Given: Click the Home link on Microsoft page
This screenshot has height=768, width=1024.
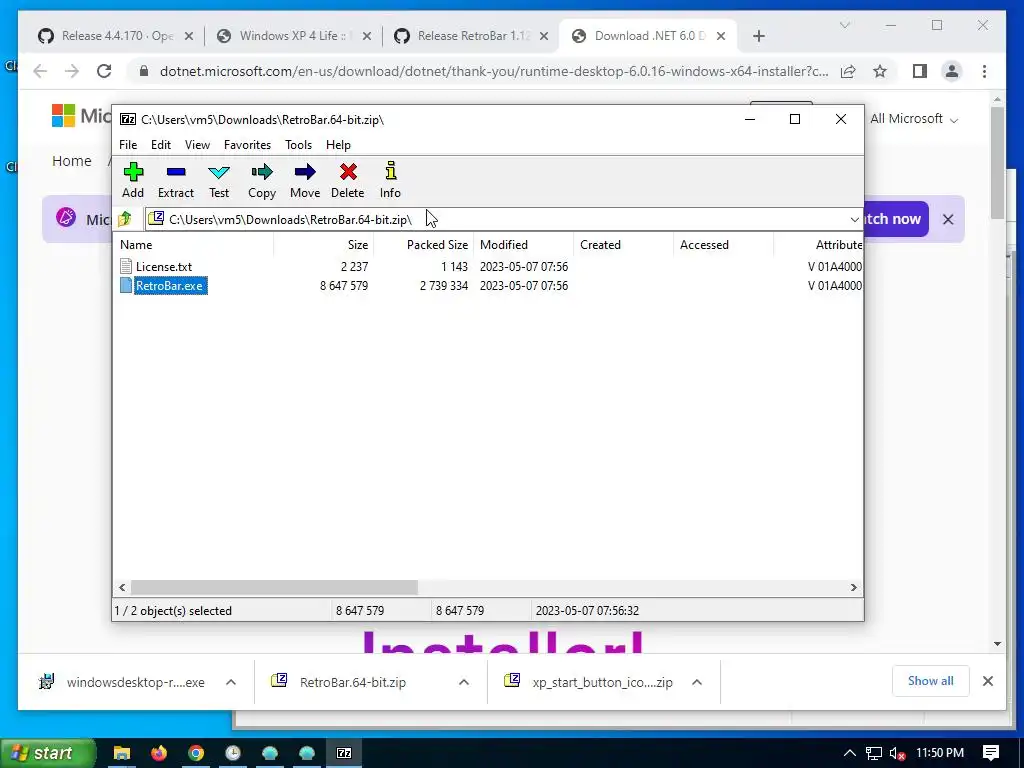Looking at the screenshot, I should click(72, 161).
